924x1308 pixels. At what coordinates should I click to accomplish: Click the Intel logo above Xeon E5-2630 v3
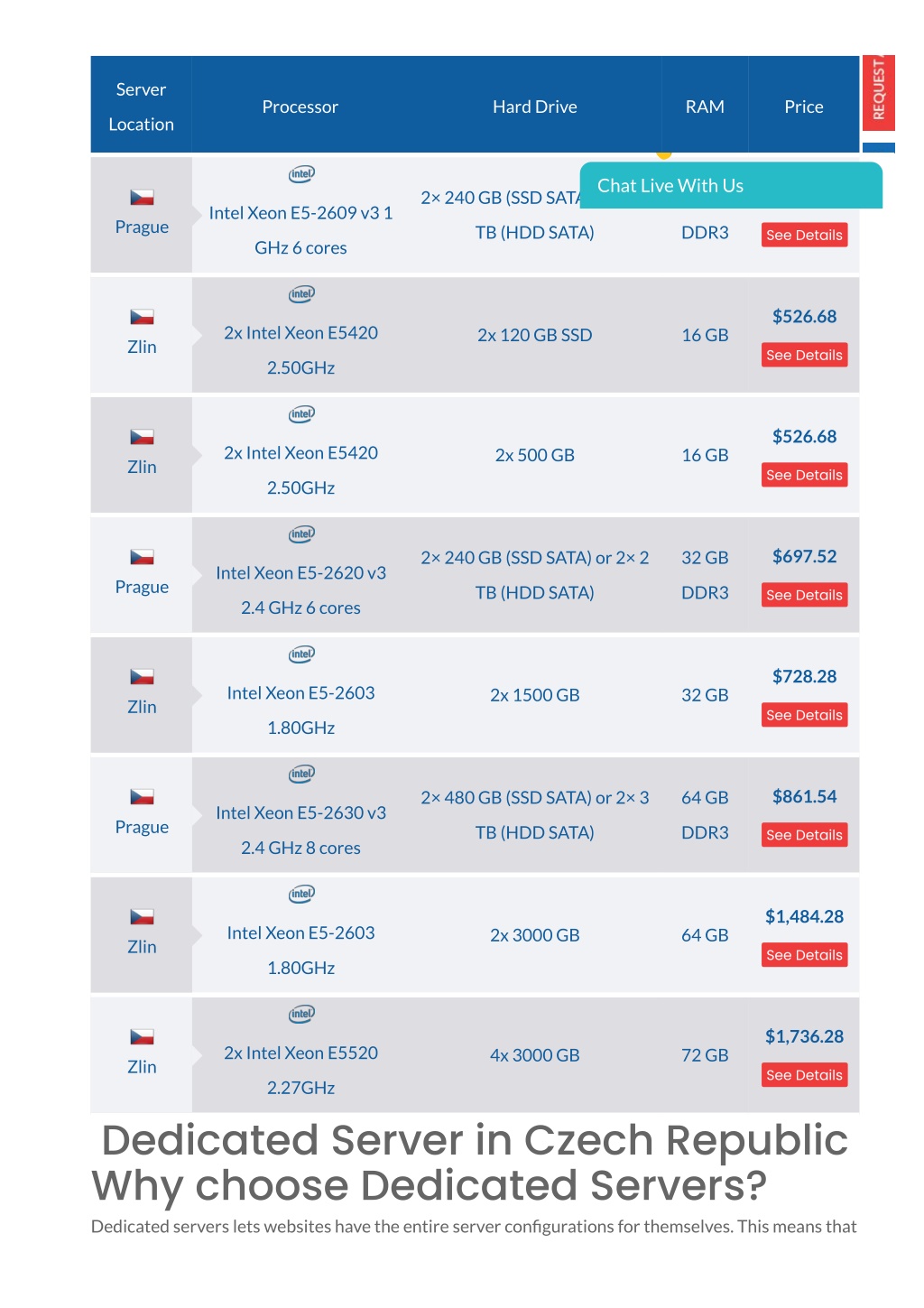tap(301, 774)
